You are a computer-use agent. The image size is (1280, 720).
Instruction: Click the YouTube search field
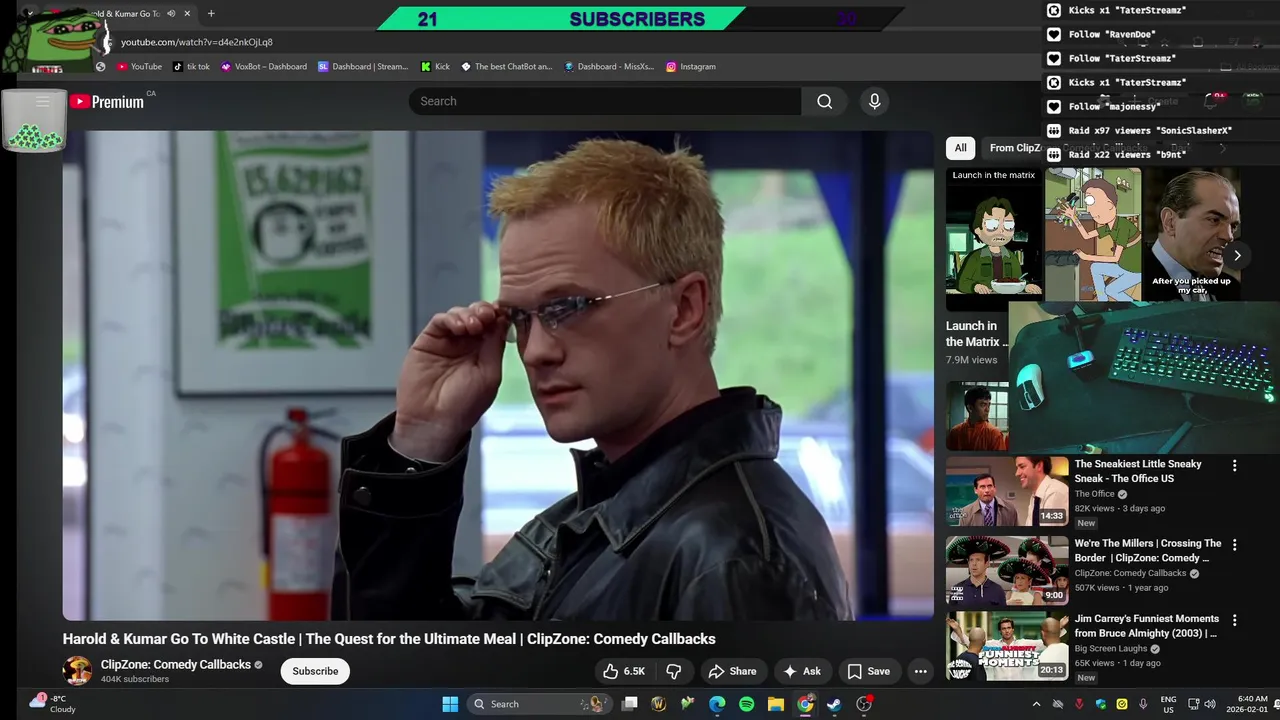coord(605,101)
